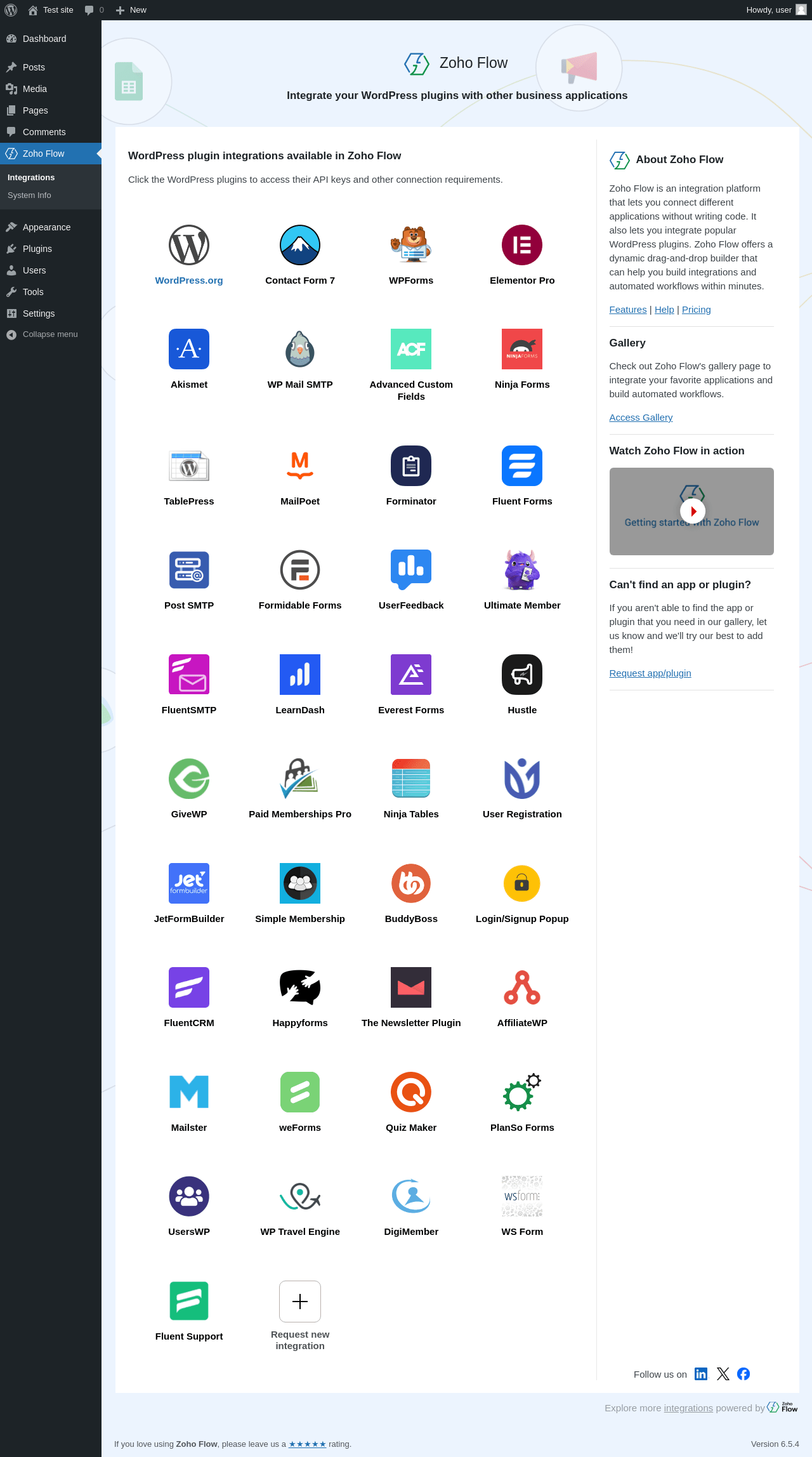Open the Zoho Flow X profile icon

723,1374
